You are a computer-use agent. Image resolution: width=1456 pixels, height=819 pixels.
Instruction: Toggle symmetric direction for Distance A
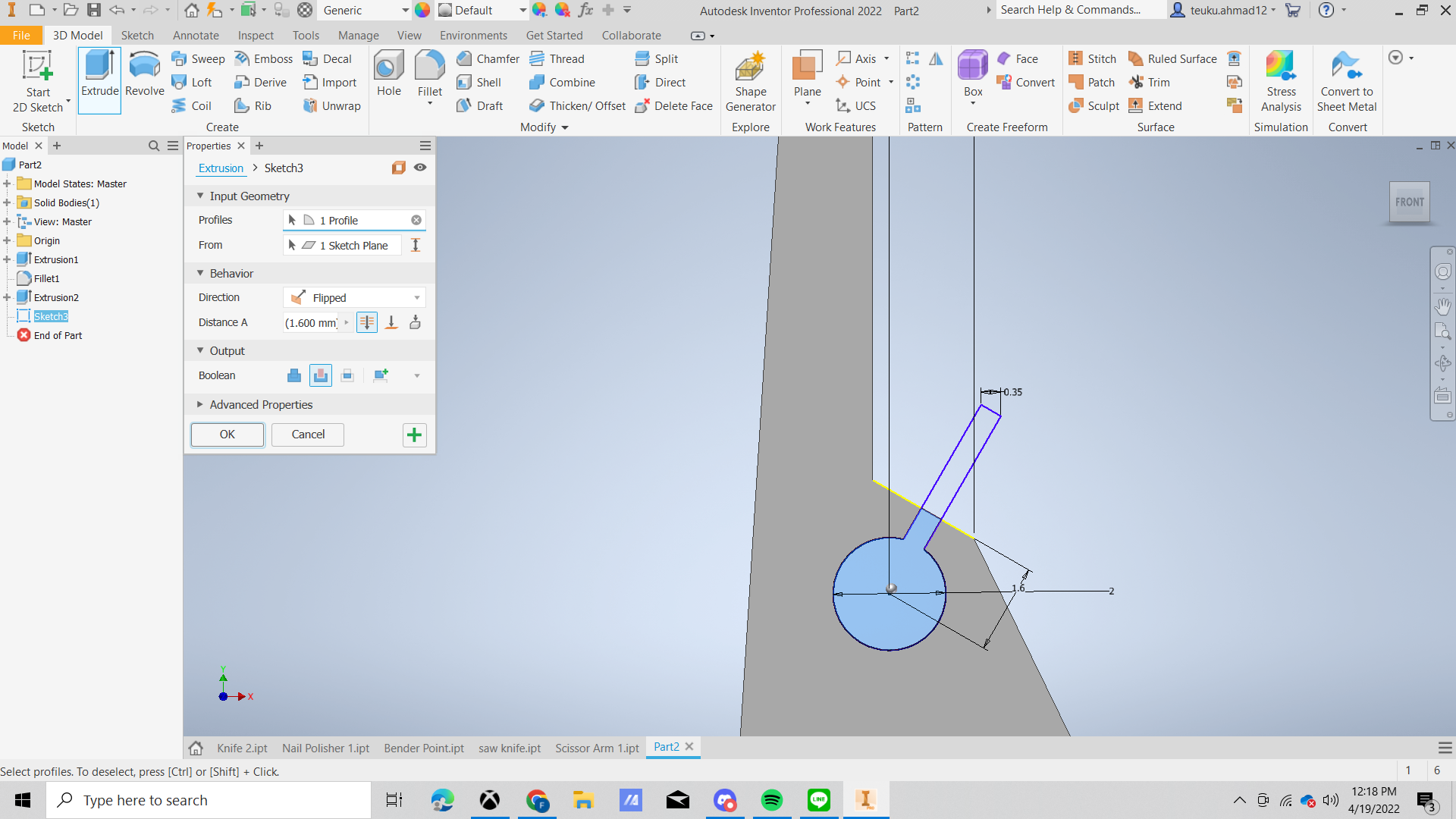367,322
